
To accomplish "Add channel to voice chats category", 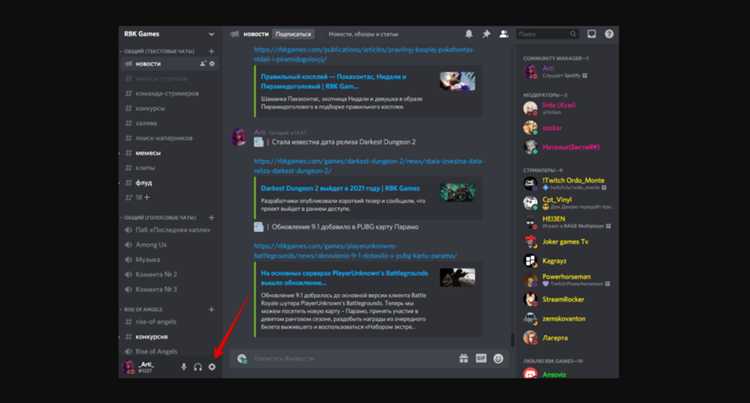I will point(211,218).
